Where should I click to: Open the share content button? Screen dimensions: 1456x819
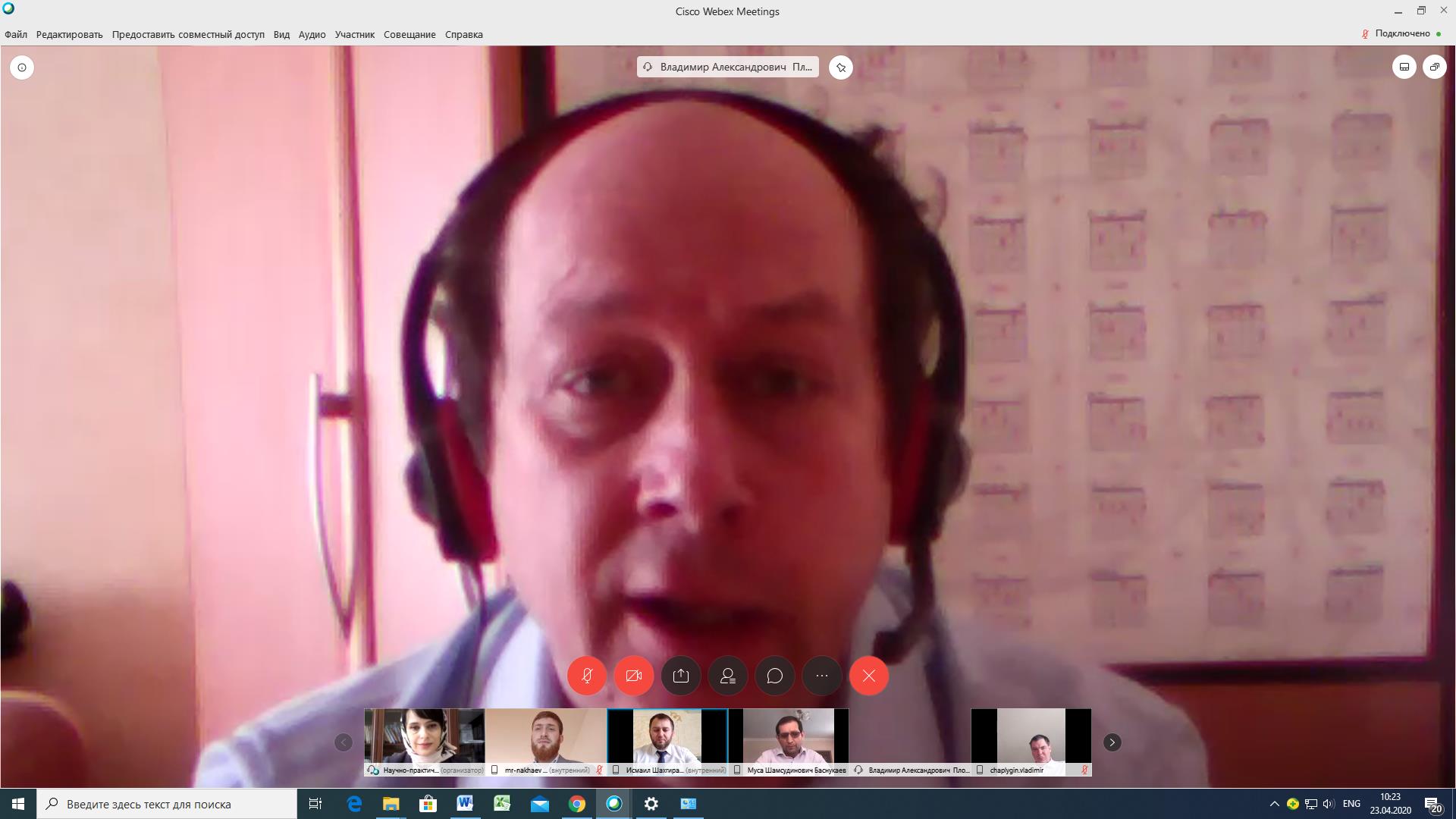681,676
